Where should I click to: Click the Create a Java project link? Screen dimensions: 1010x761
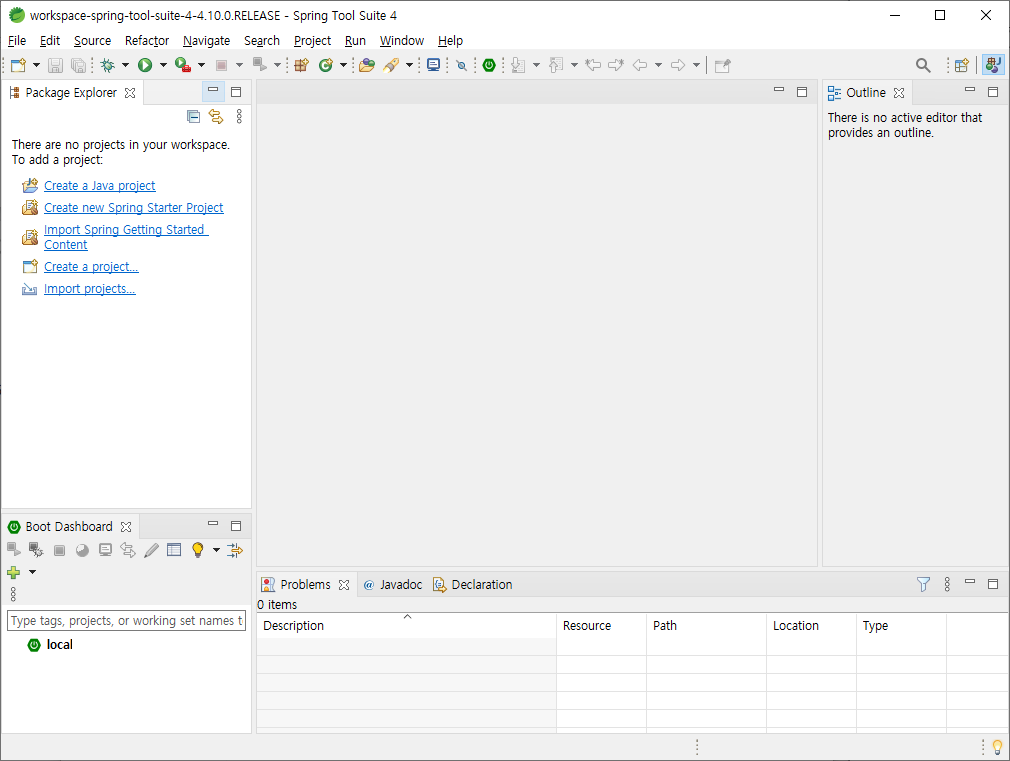(100, 186)
